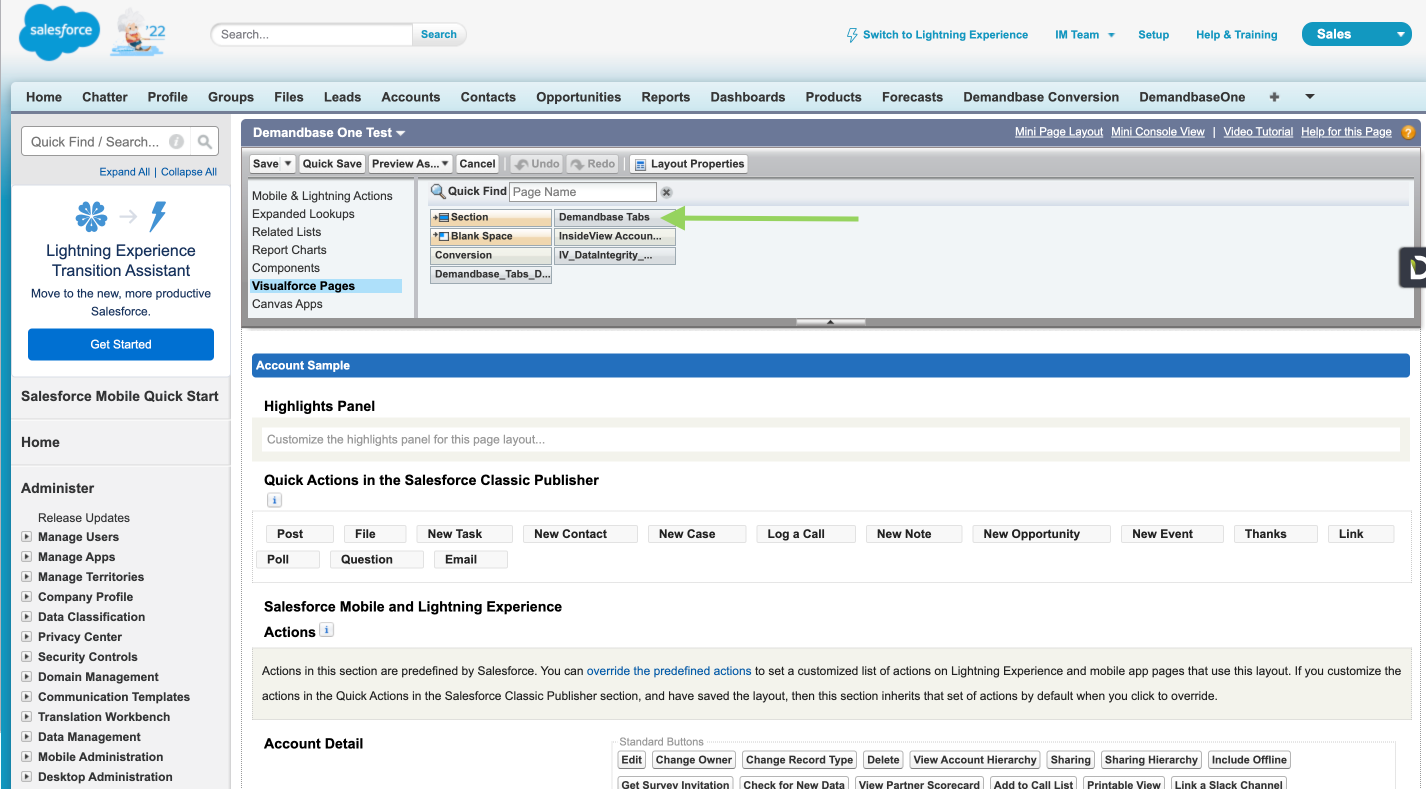Click the View Account Hierarchy button
1426x789 pixels.
[x=975, y=760]
